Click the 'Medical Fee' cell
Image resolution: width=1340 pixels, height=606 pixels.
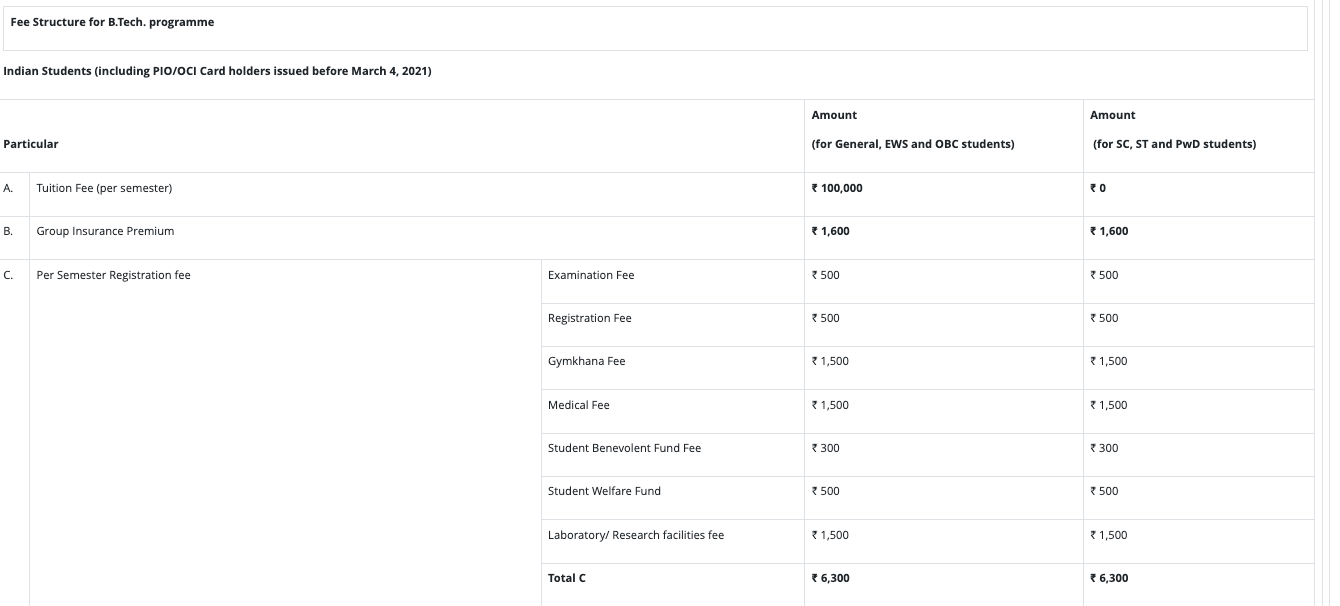[580, 404]
